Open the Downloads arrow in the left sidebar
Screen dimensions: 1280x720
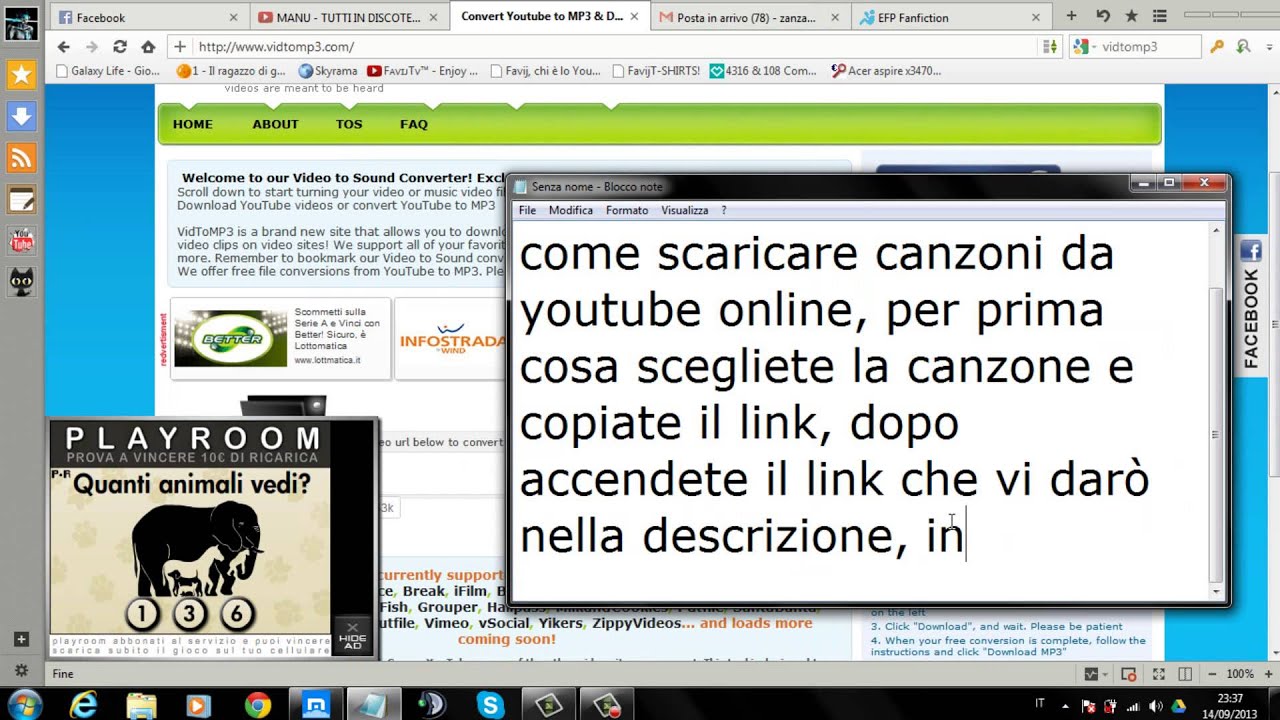(x=21, y=116)
